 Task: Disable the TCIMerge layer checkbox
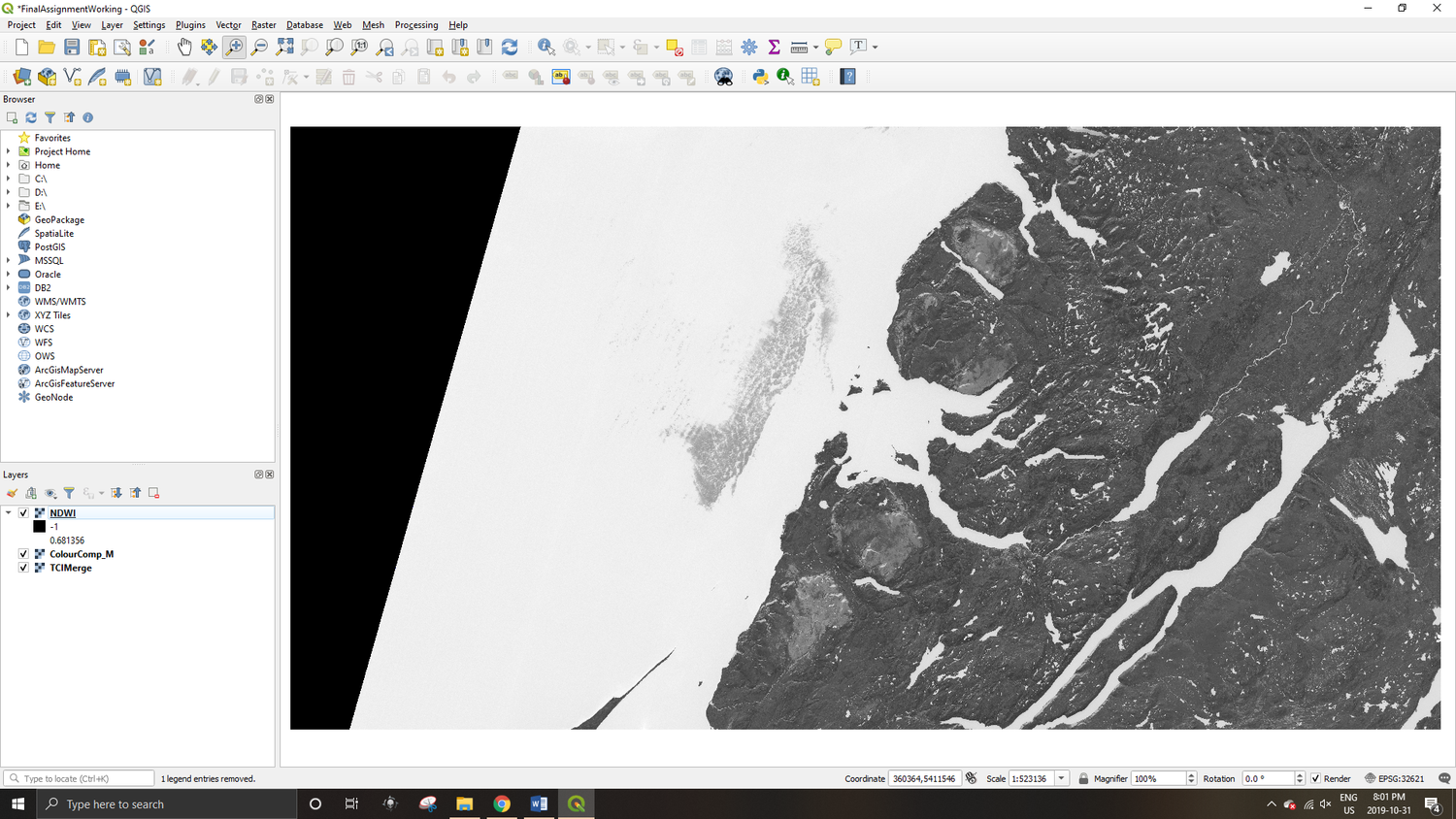pyautogui.click(x=22, y=568)
